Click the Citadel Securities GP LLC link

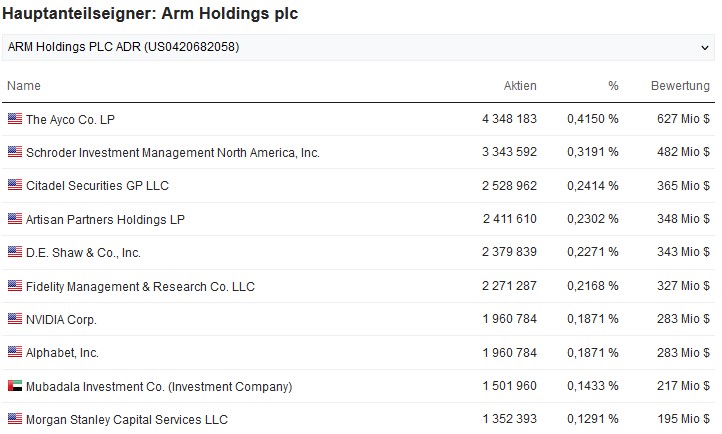(x=97, y=186)
